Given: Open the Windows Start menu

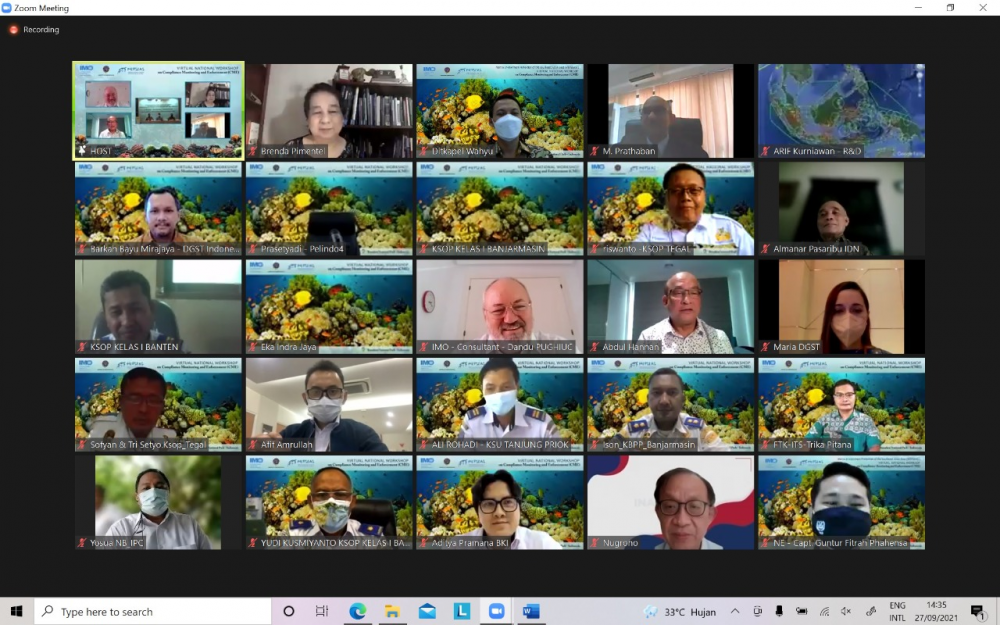Looking at the screenshot, I should tap(16, 611).
